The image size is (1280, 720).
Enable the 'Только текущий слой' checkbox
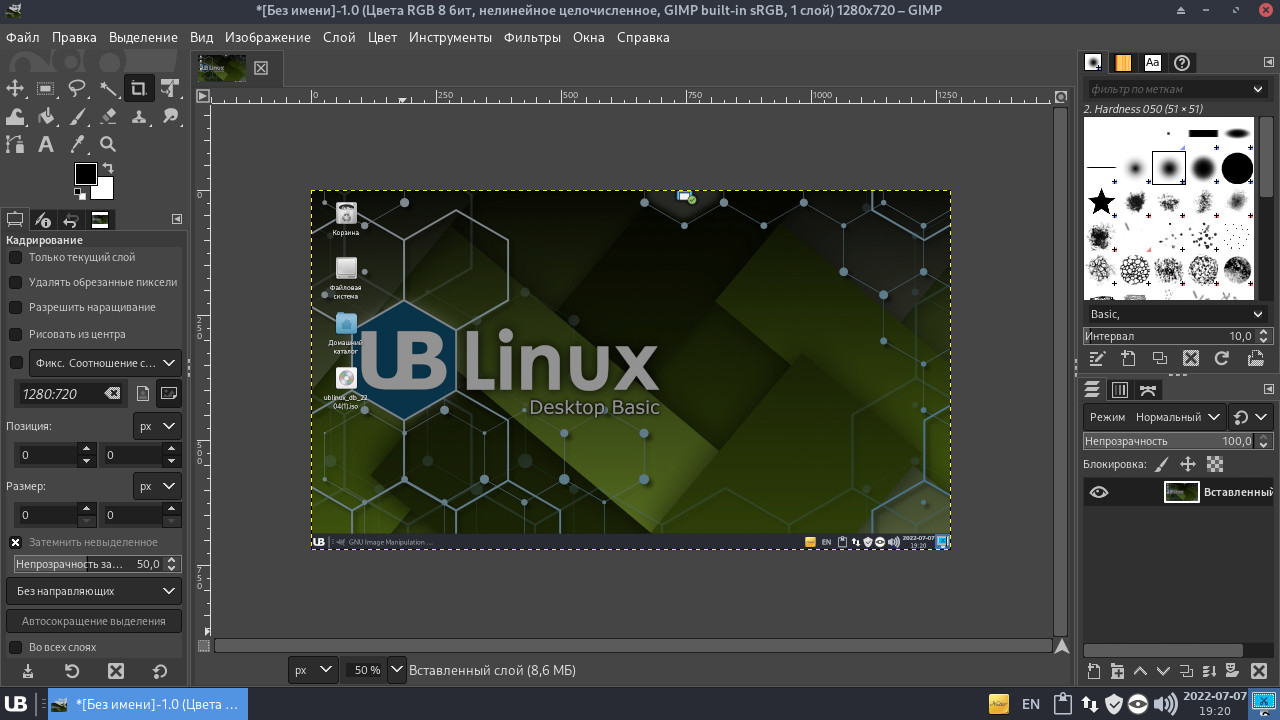[16, 257]
